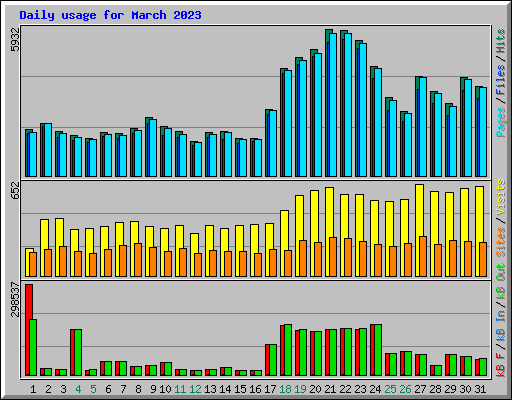This screenshot has height=400, width=512.
Task: Select the orange sites bar for day 27
Action: 423,257
